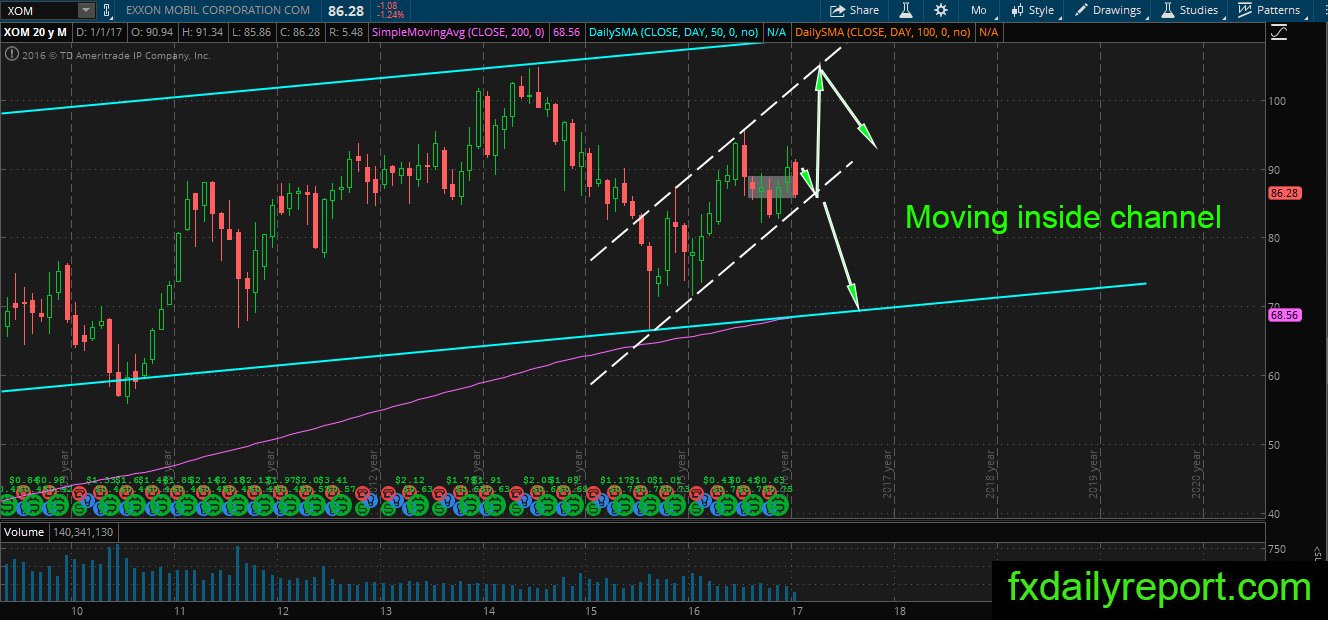Click the D: 1/1/17 date value

click(x=100, y=32)
